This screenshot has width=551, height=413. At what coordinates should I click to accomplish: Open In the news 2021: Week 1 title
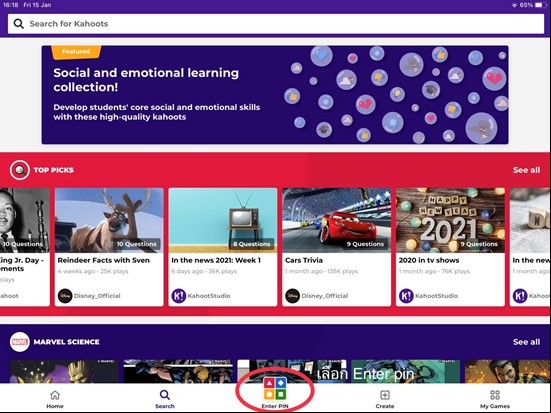coord(216,260)
